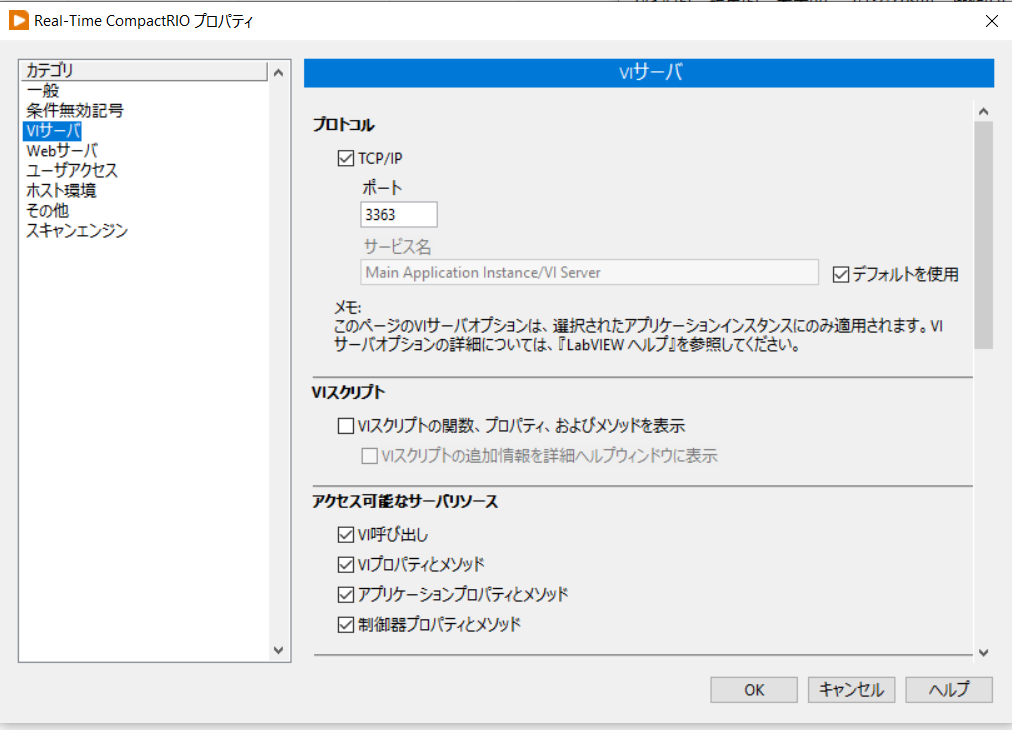Click the サービス名 text field
Viewport: 1012px width, 730px height.
(589, 272)
